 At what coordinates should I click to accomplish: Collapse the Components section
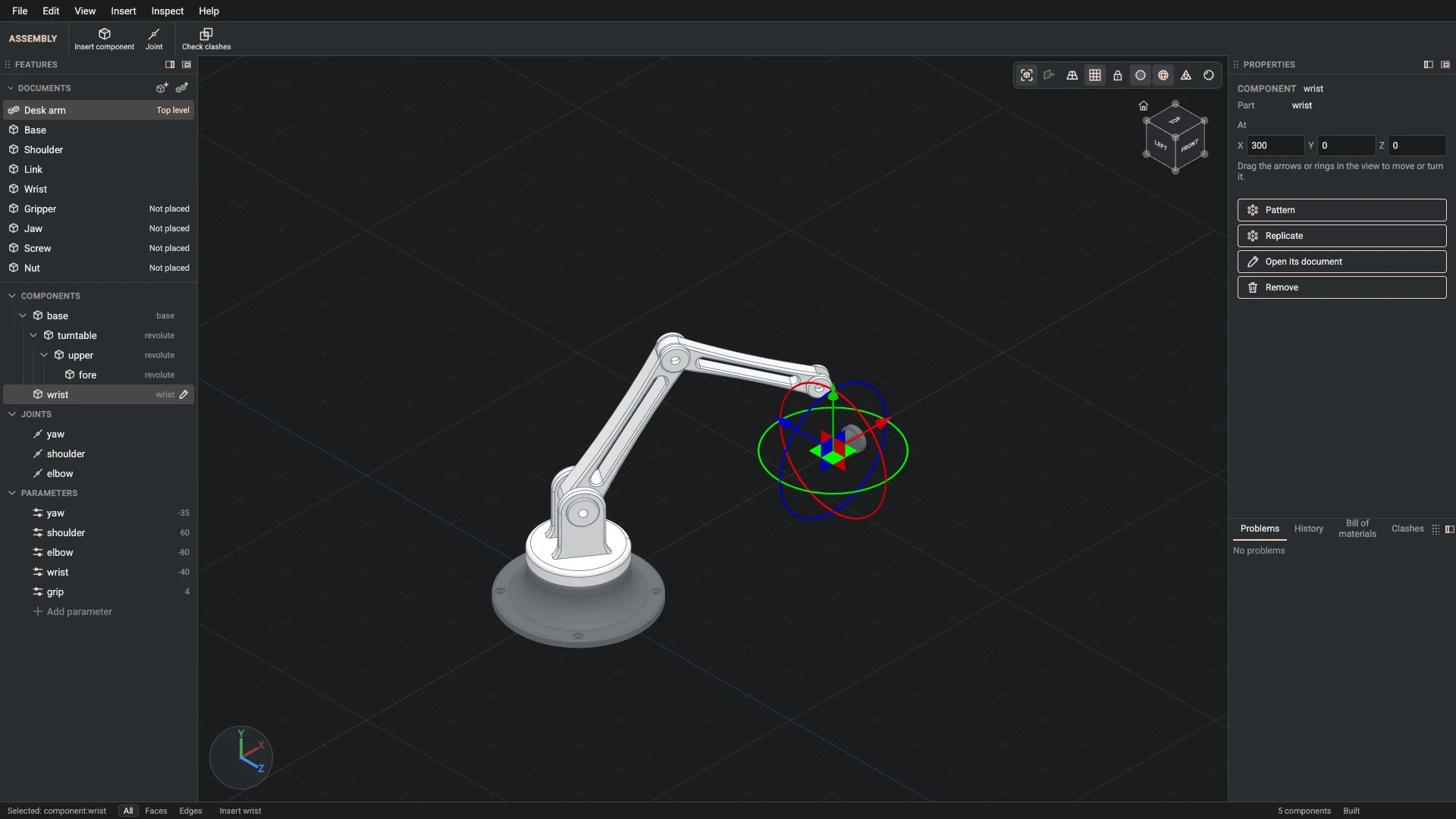[x=12, y=296]
